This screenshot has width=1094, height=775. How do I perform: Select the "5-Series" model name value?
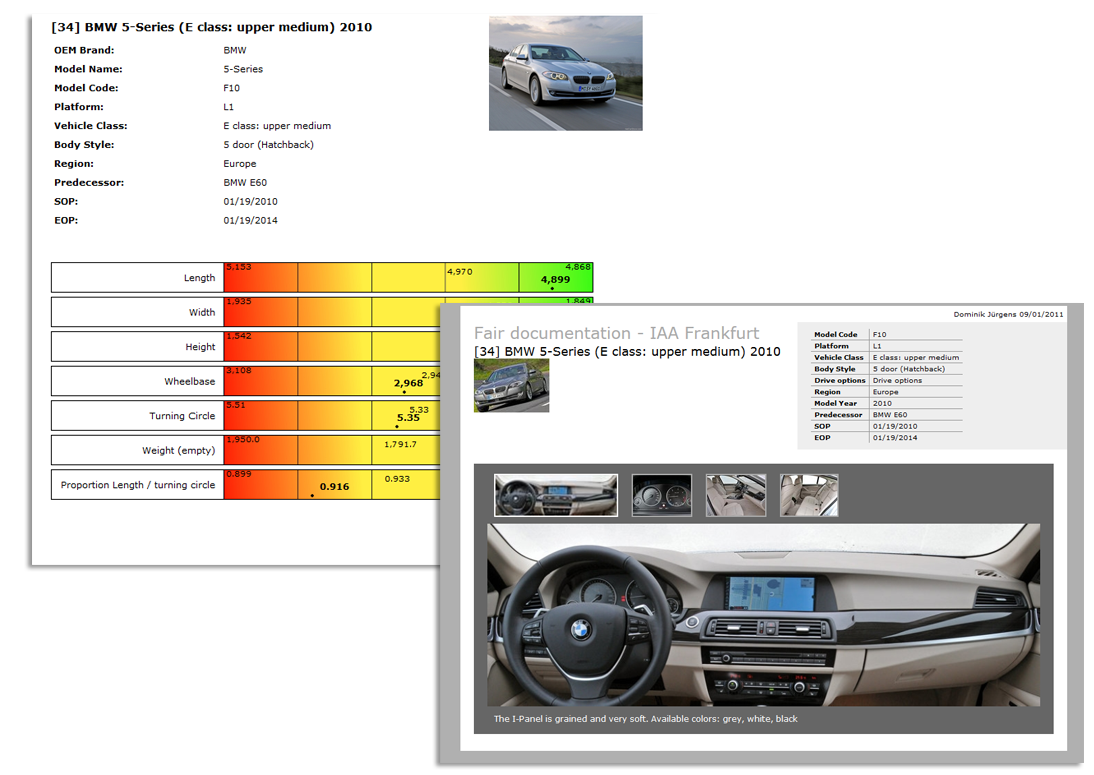(x=243, y=69)
